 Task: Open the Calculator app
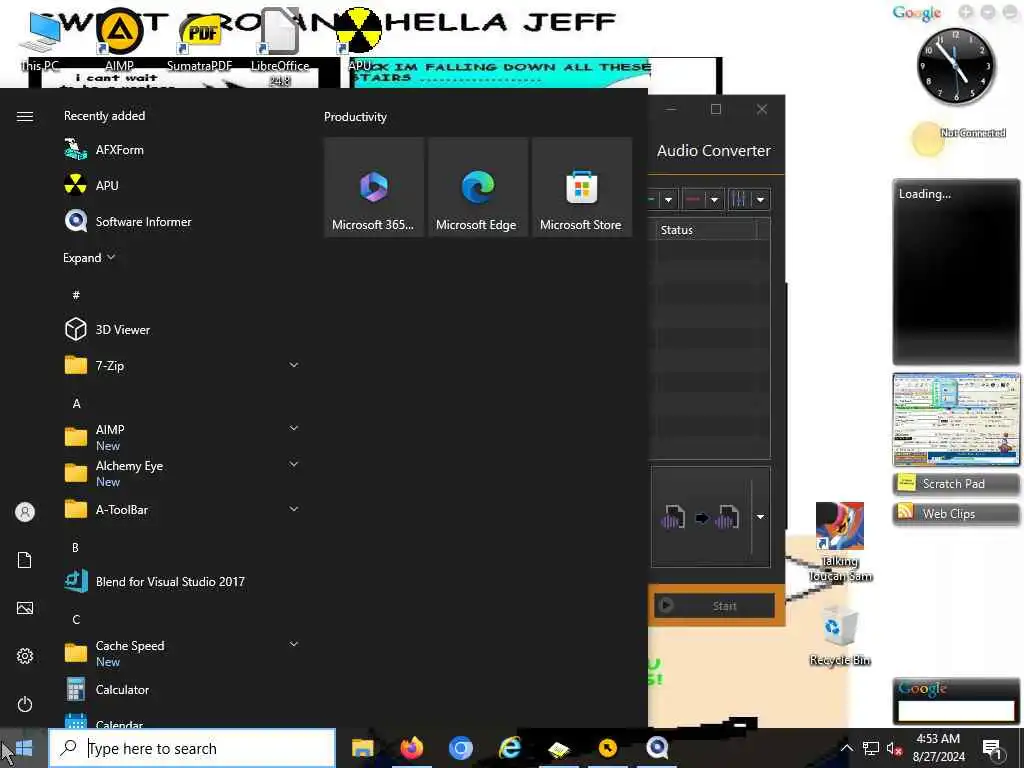(x=180, y=690)
